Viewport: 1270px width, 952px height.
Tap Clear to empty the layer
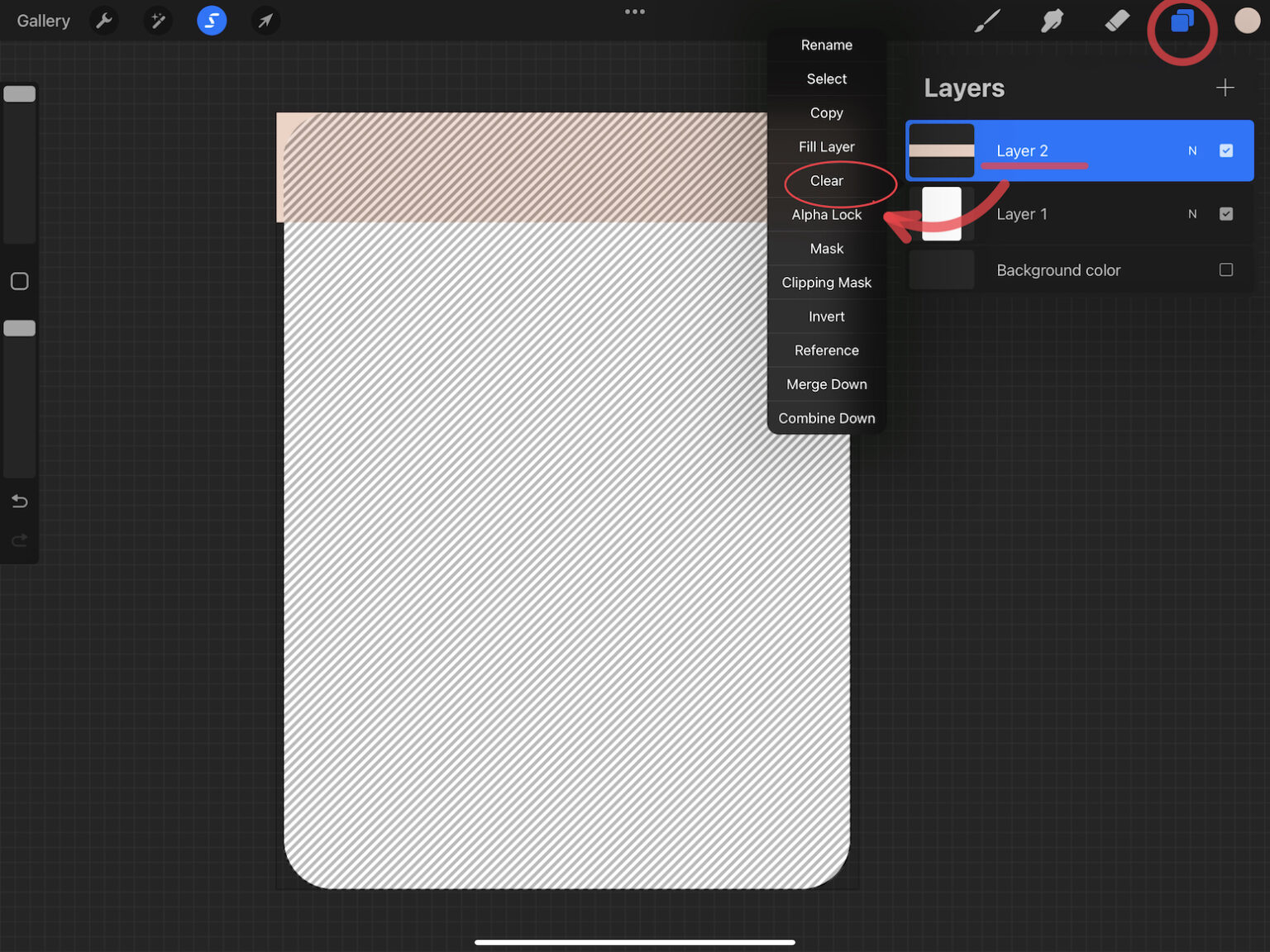(x=827, y=180)
